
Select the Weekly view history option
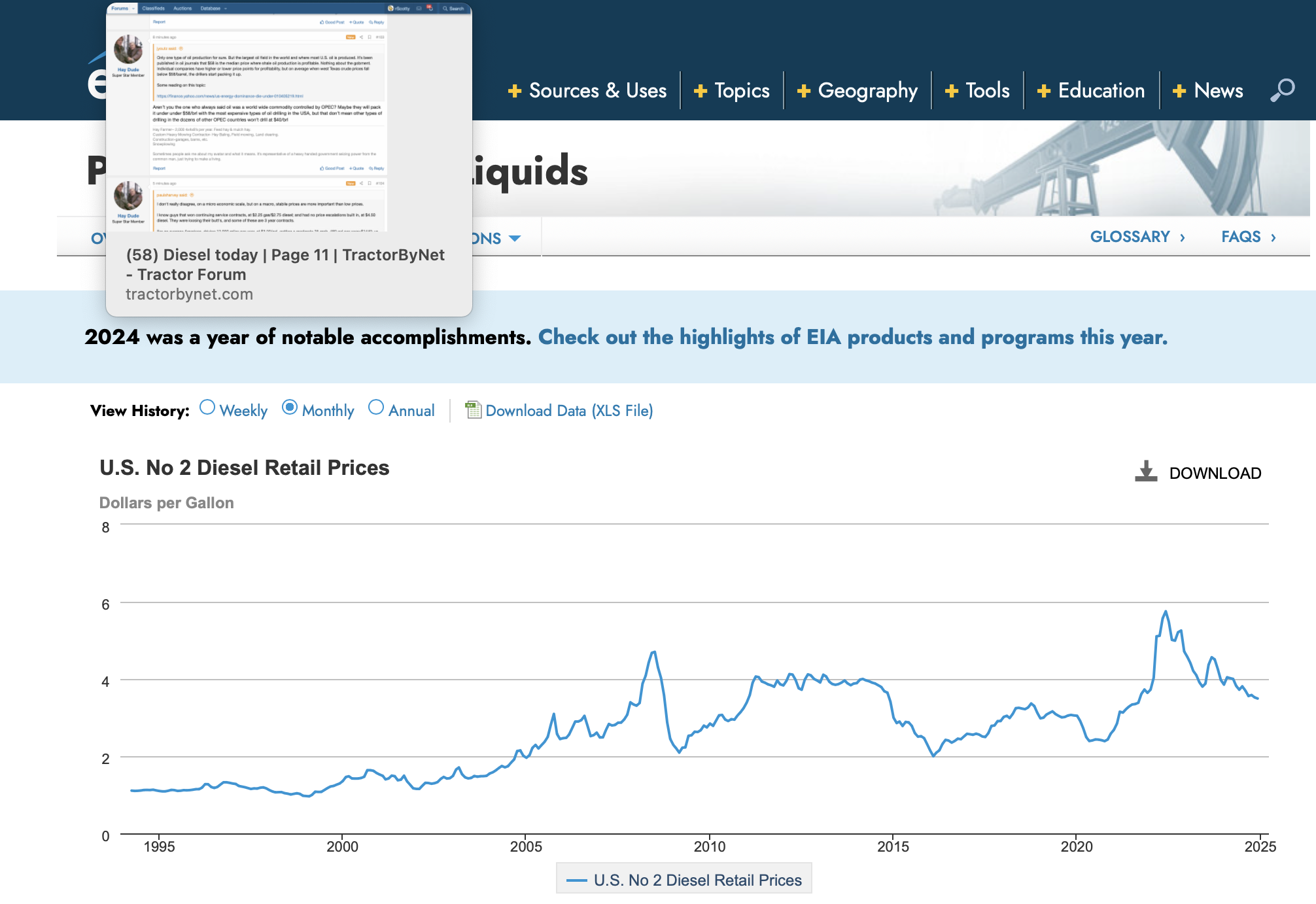tap(207, 408)
